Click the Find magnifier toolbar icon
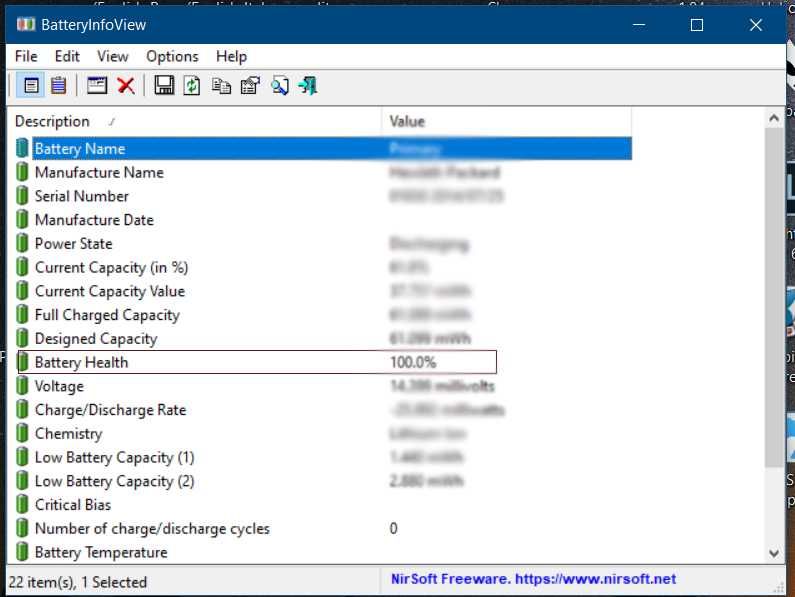This screenshot has height=597, width=795. coord(279,86)
